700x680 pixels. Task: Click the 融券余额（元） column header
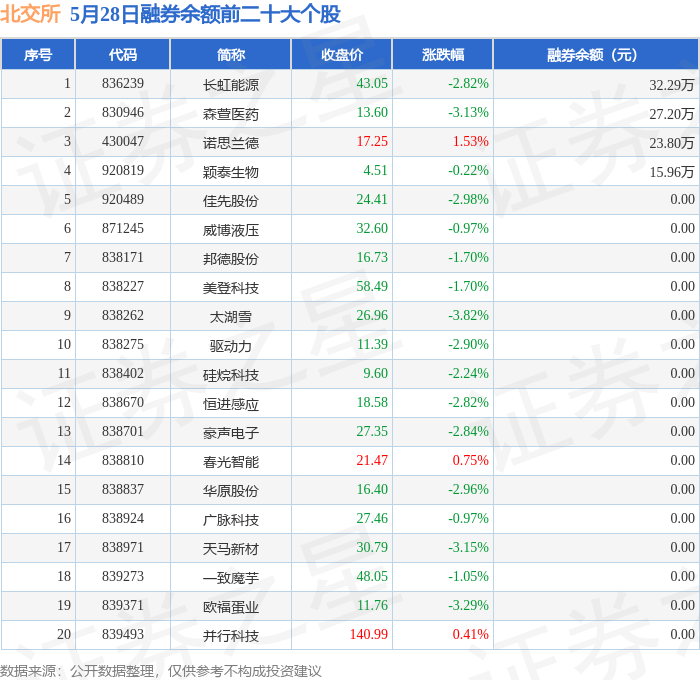(596, 54)
